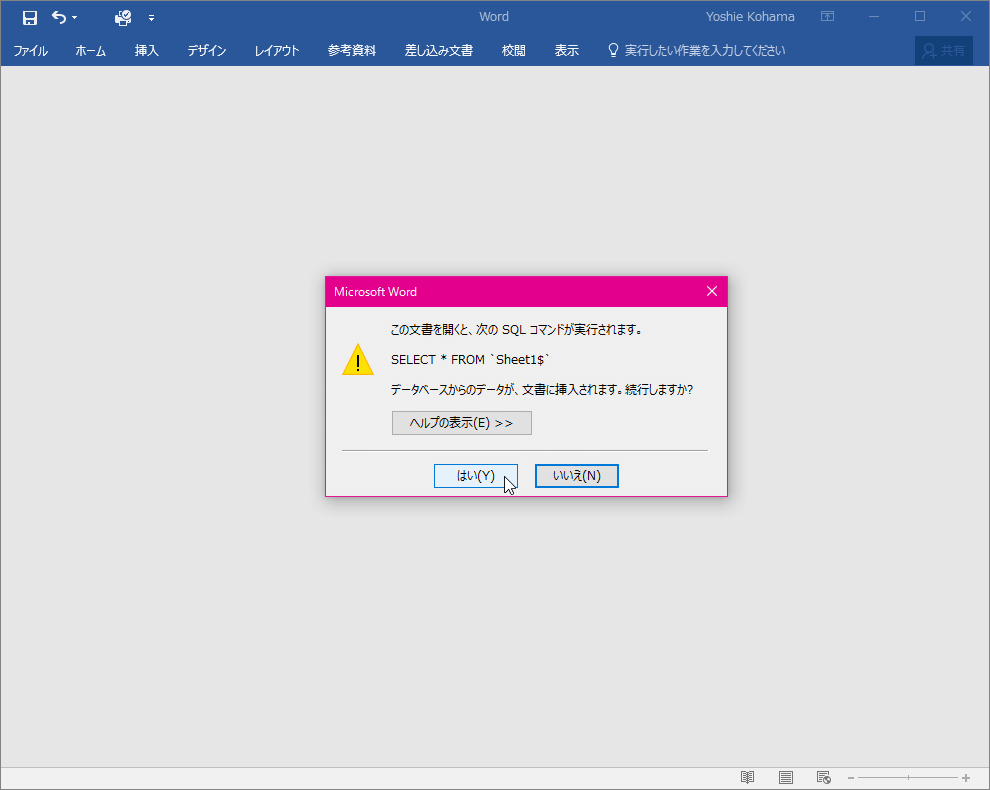Click the 共有 share button
The height and width of the screenshot is (790, 990).
pyautogui.click(x=944, y=51)
